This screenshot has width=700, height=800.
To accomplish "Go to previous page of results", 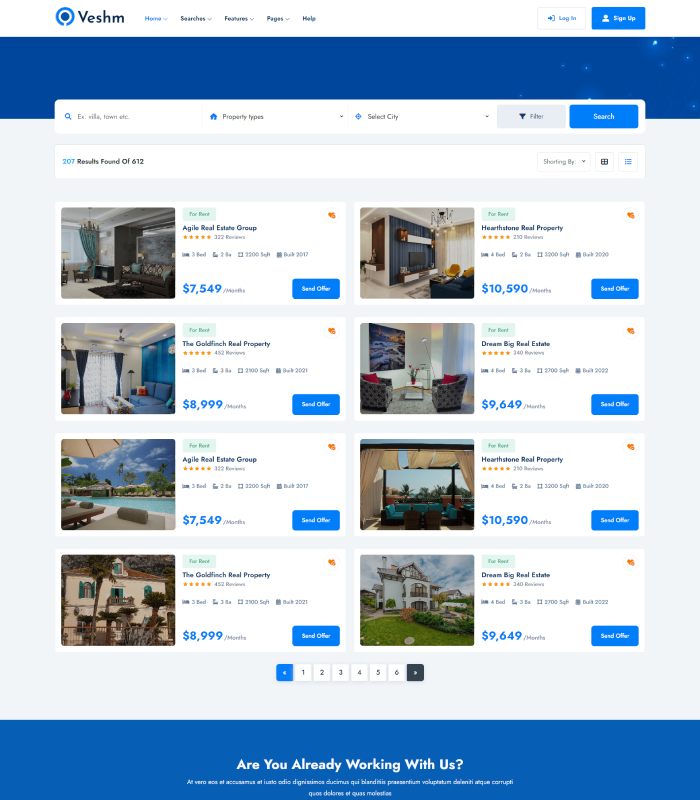I will click(x=285, y=673).
